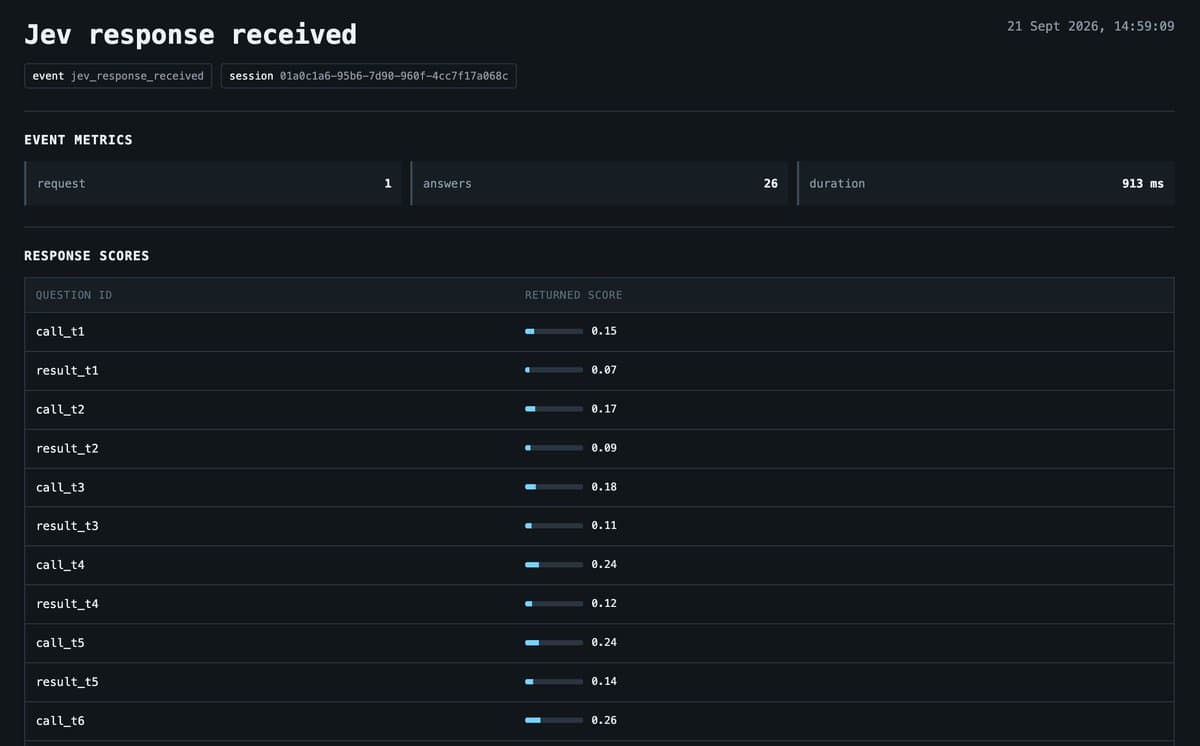
Task: Select the session ID tag
Action: pyautogui.click(x=369, y=76)
